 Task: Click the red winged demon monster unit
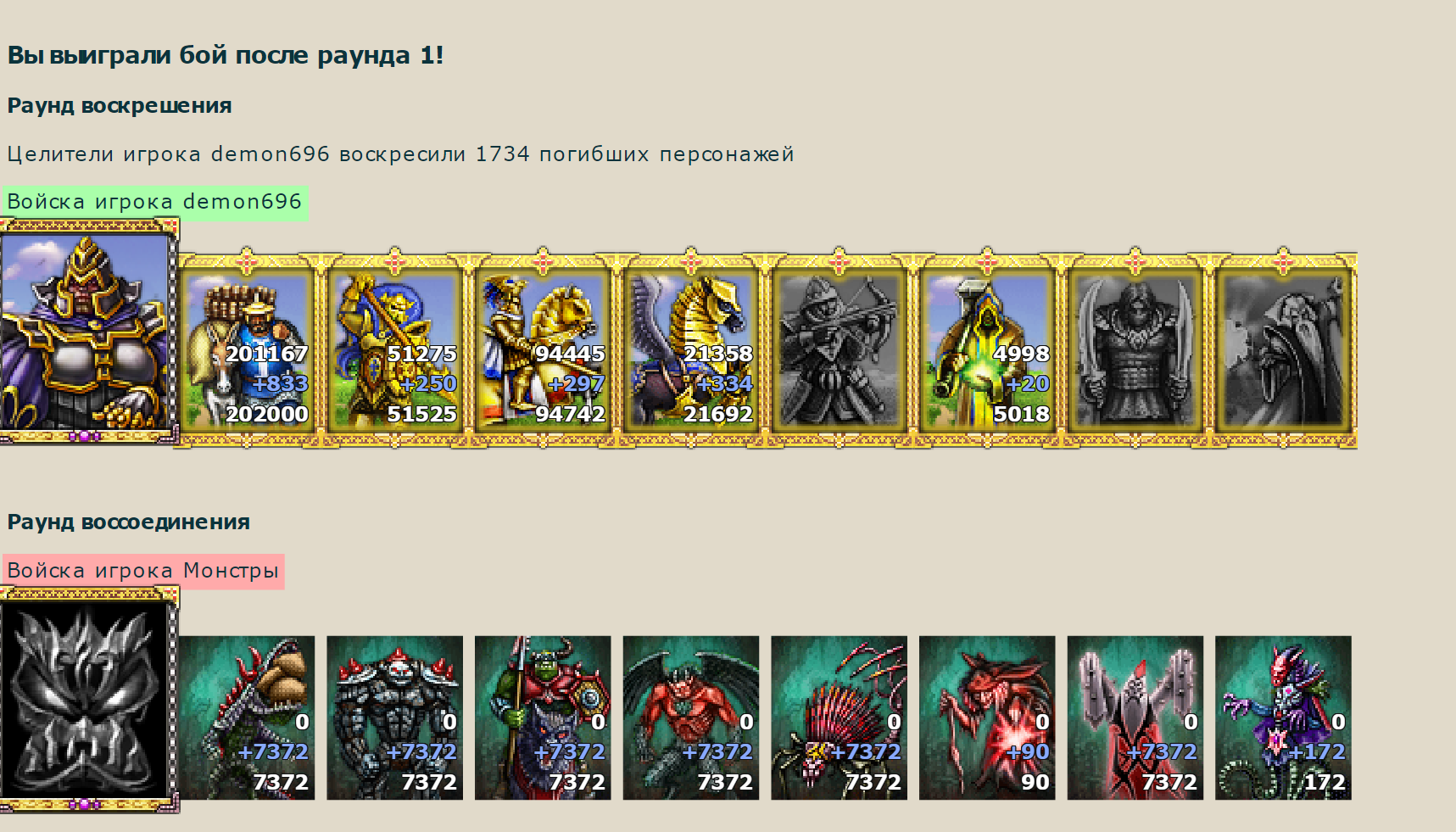[691, 718]
